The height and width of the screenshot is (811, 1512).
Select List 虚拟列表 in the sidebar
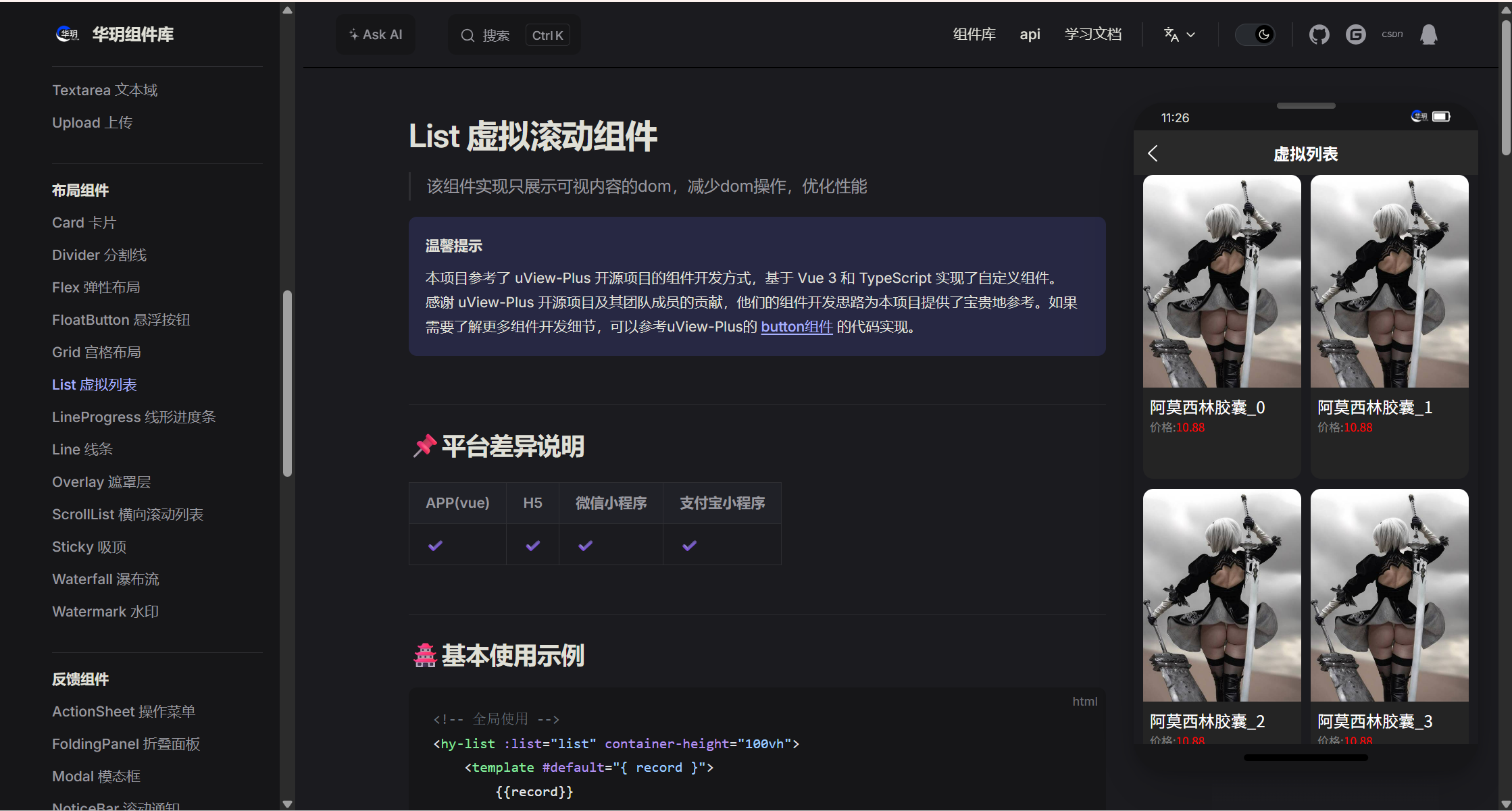coord(94,384)
